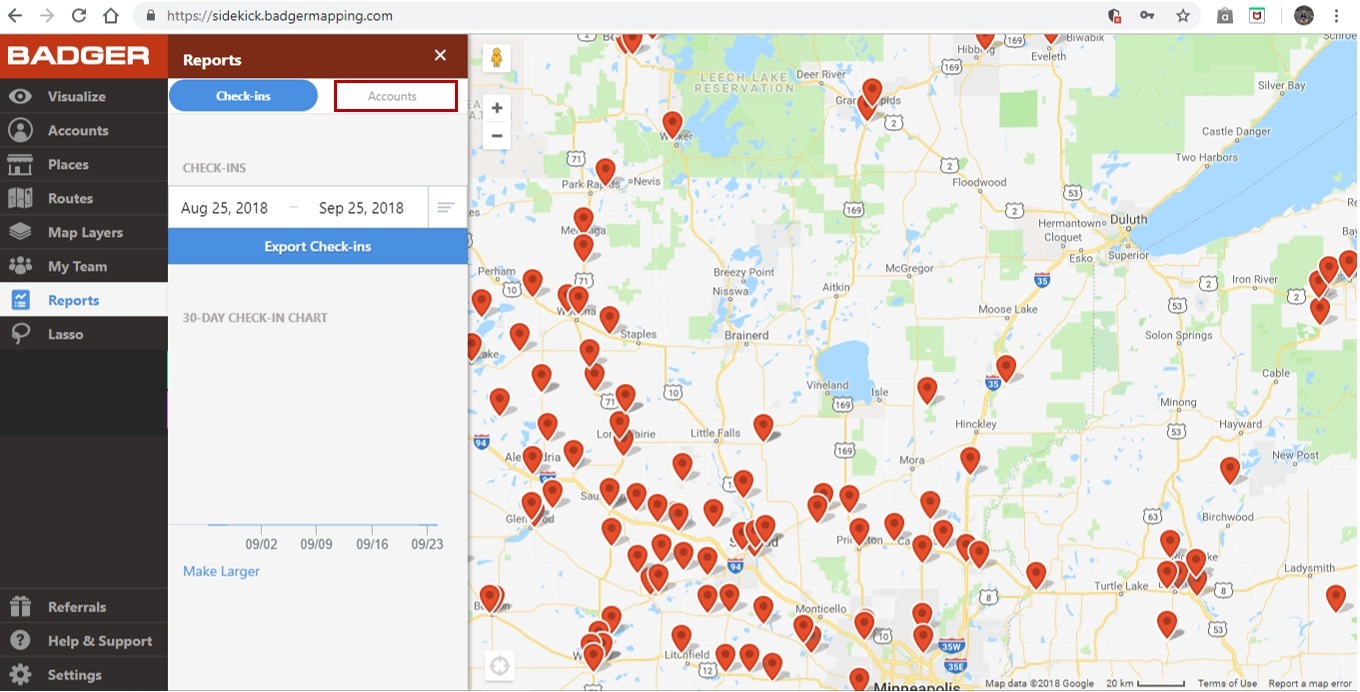
Task: Zoom out on the map
Action: [x=497, y=135]
